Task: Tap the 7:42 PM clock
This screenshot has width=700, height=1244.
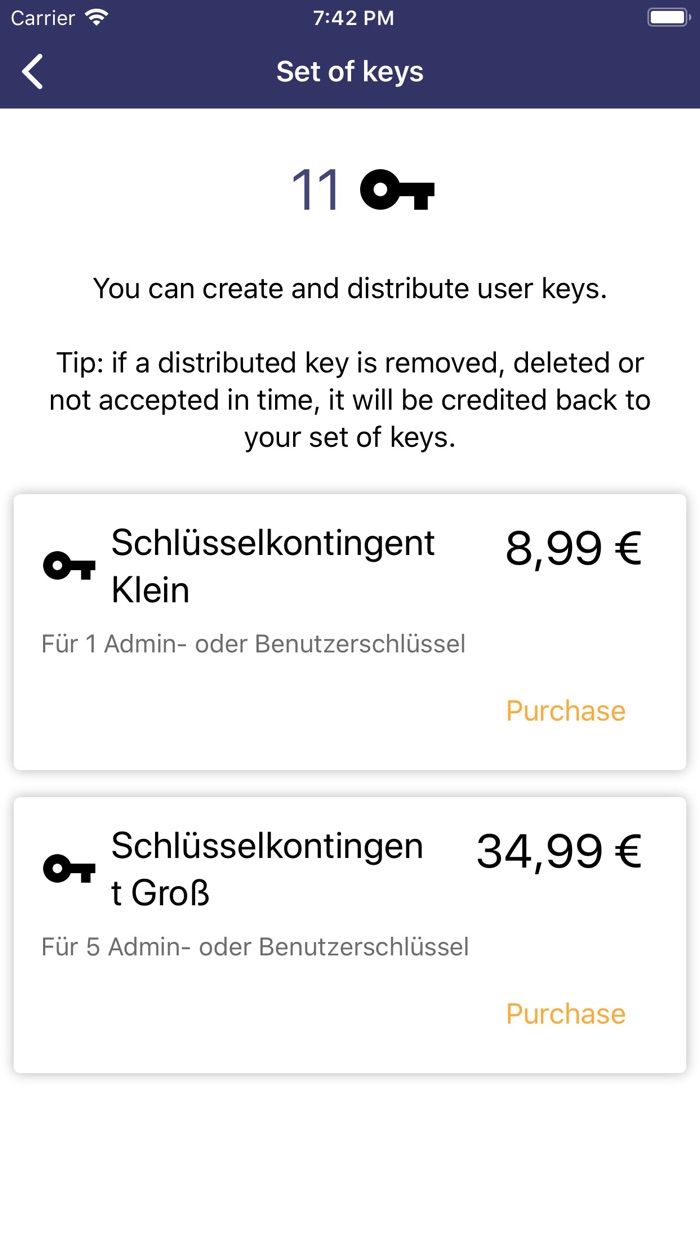Action: (353, 18)
